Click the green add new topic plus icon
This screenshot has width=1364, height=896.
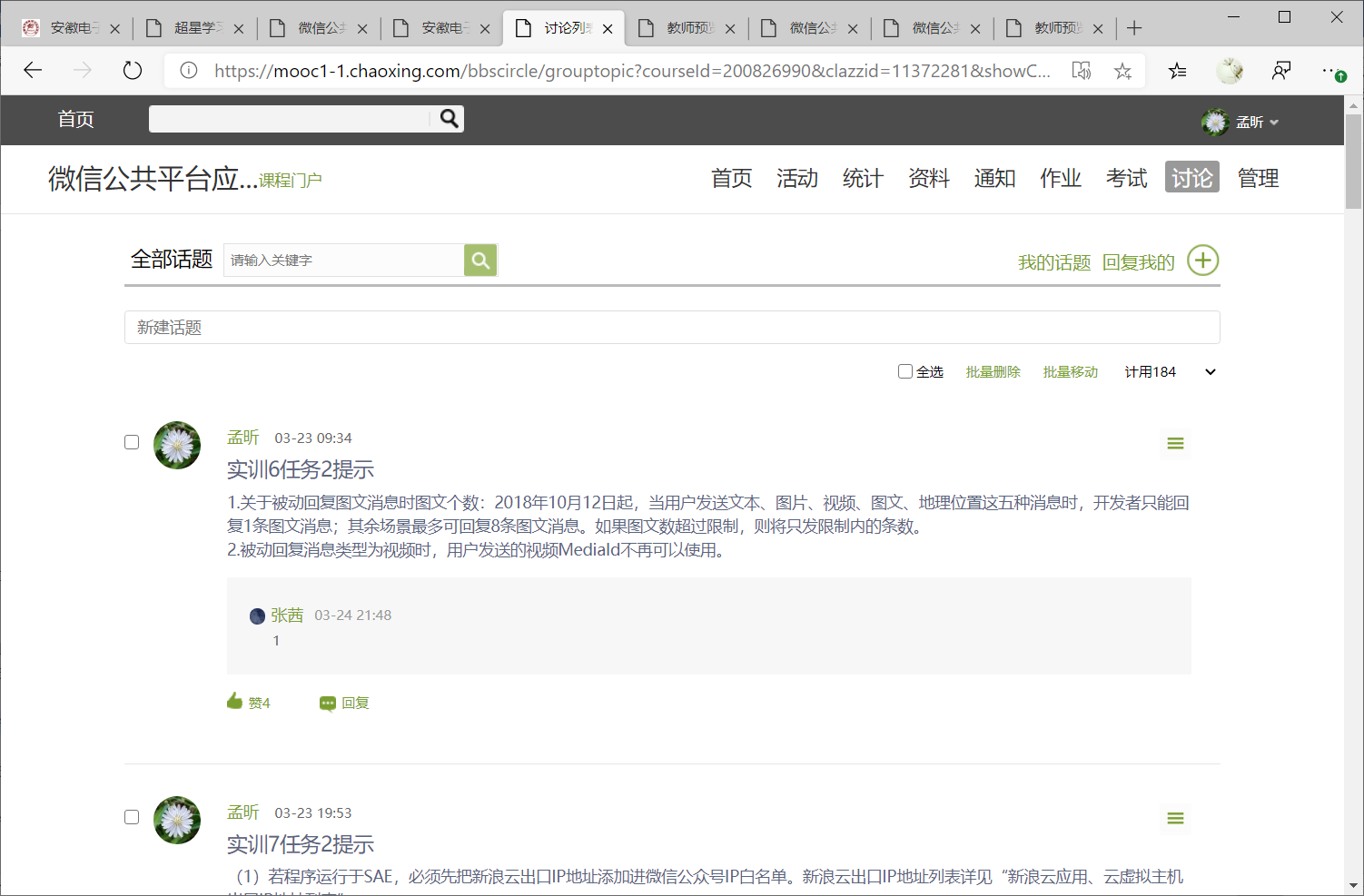[1202, 261]
